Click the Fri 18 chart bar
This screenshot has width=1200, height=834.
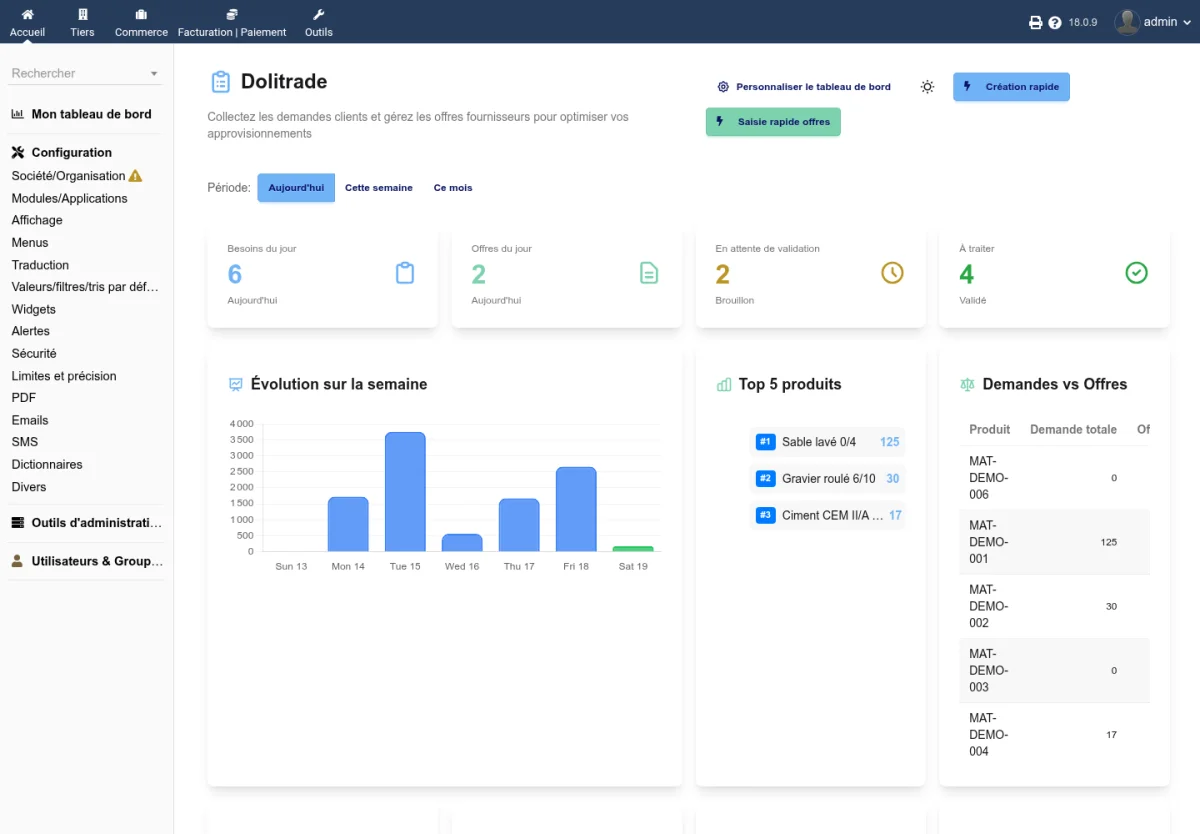pos(576,509)
